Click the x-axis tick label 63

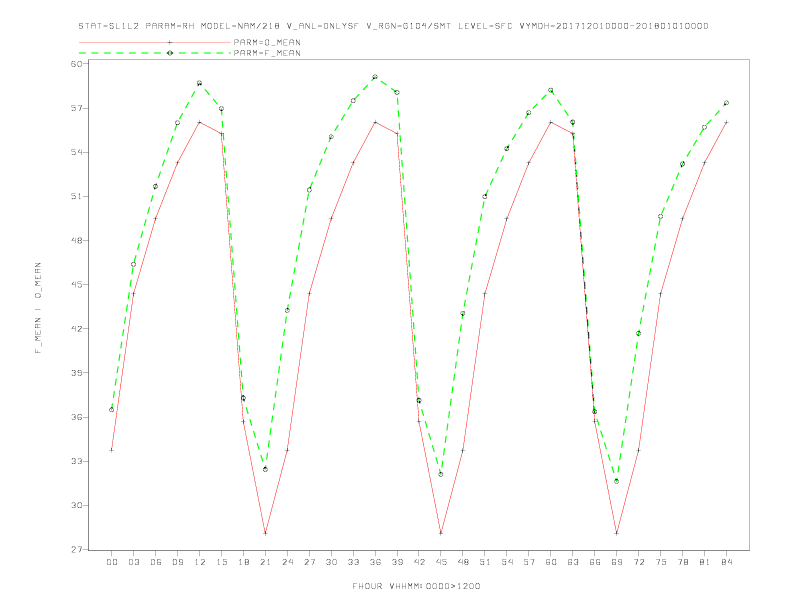click(x=573, y=562)
